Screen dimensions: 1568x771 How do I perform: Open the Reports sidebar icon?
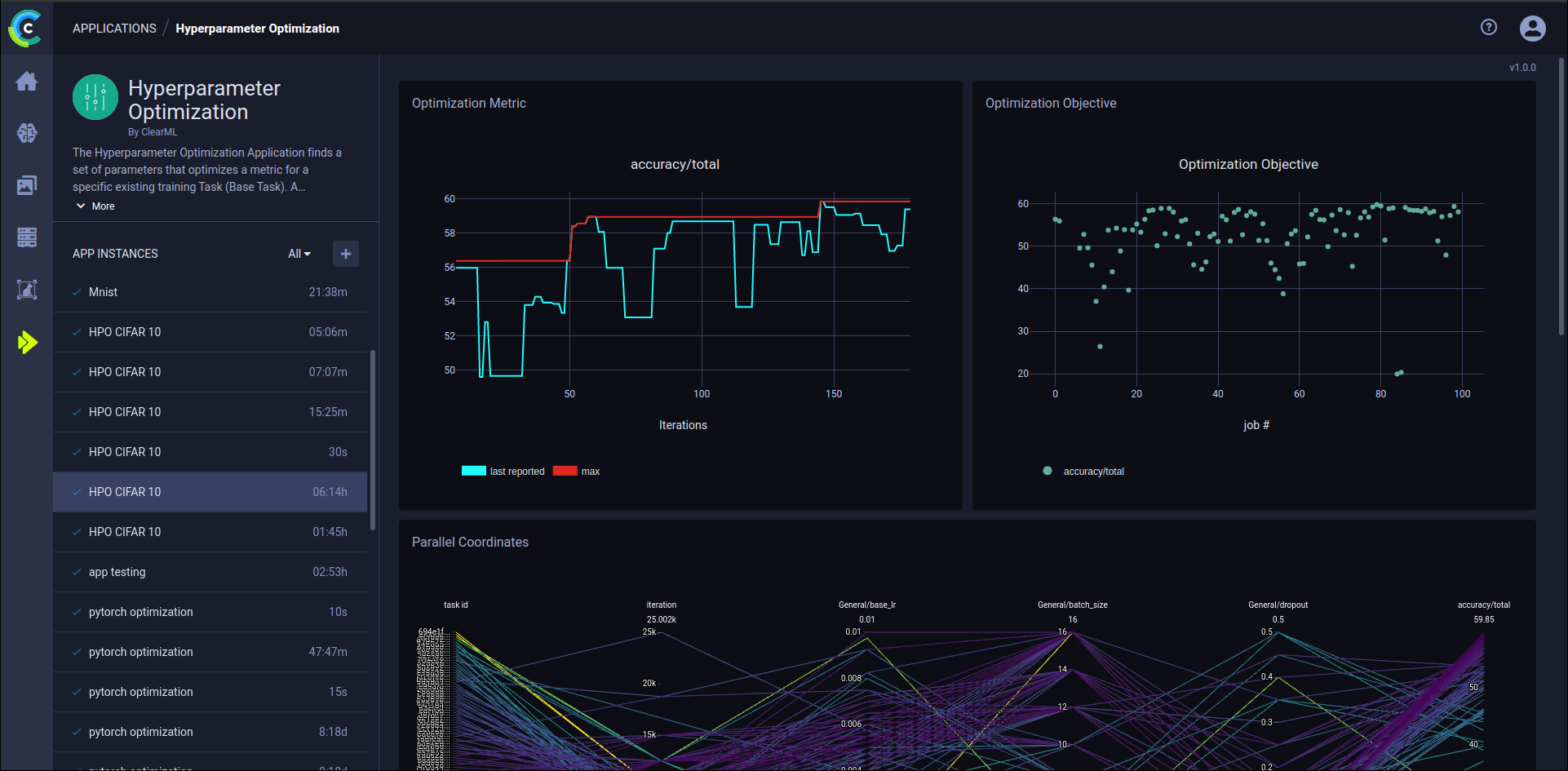[x=27, y=290]
